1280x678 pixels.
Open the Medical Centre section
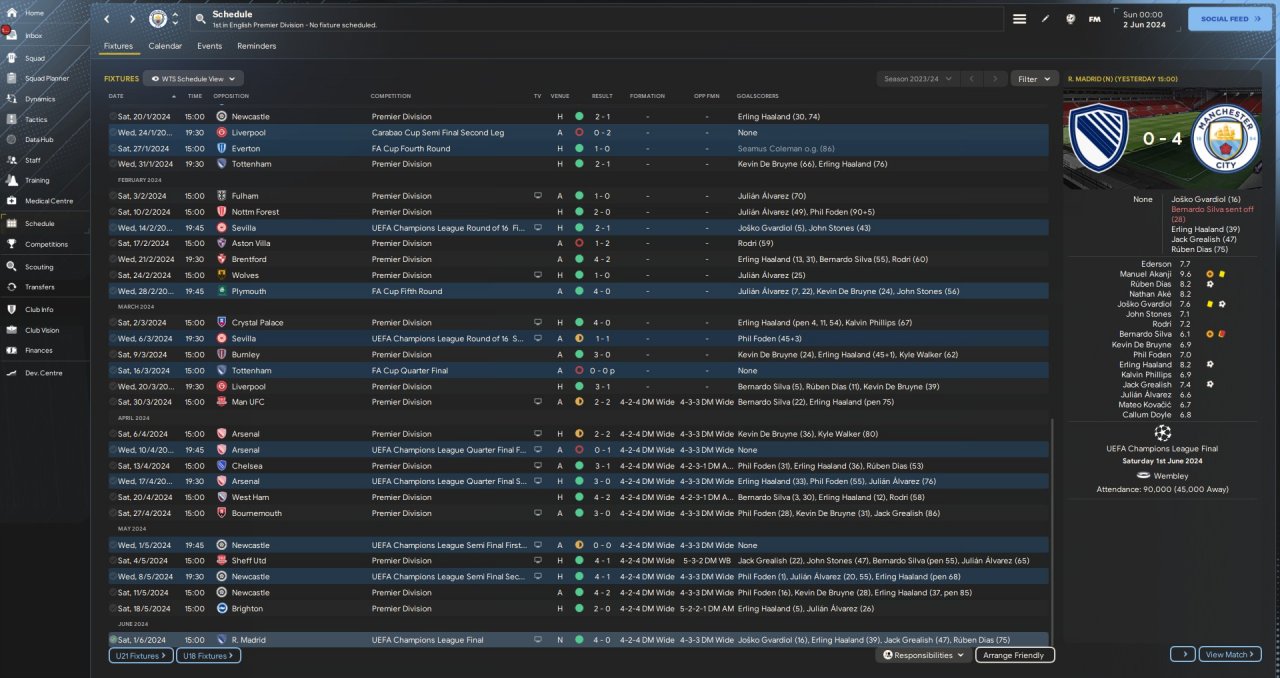point(48,201)
